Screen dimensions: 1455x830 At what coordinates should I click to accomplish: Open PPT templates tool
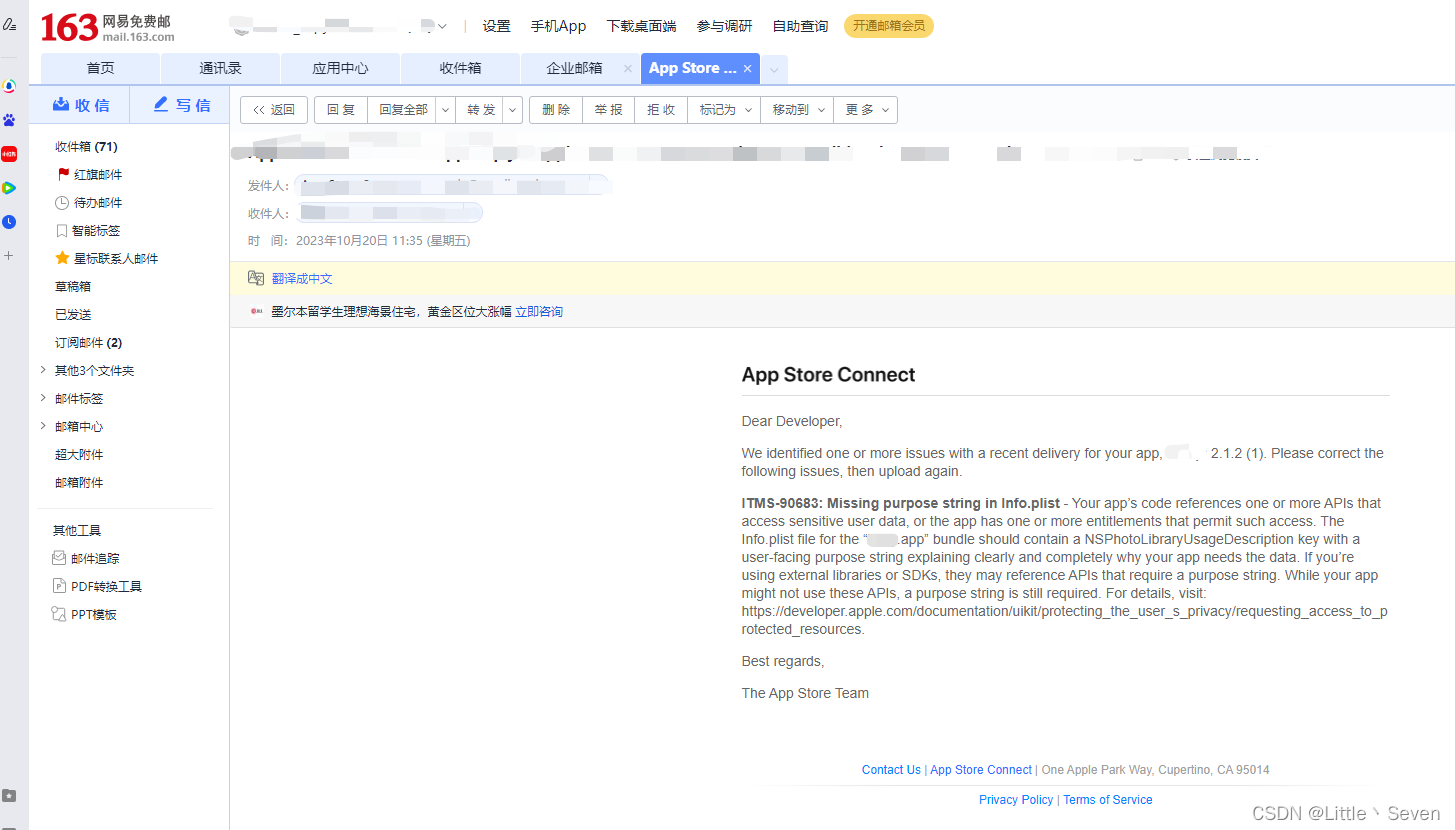point(84,614)
